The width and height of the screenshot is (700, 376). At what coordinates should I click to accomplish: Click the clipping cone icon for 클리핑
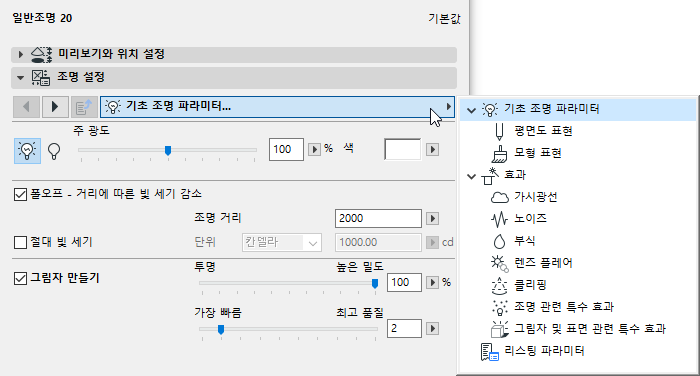pyautogui.click(x=499, y=286)
